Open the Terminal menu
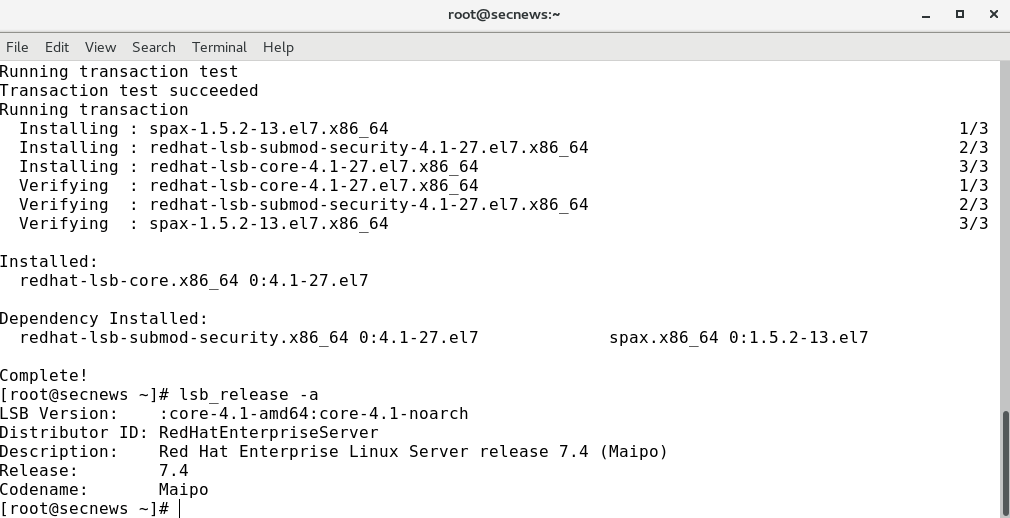 [219, 47]
